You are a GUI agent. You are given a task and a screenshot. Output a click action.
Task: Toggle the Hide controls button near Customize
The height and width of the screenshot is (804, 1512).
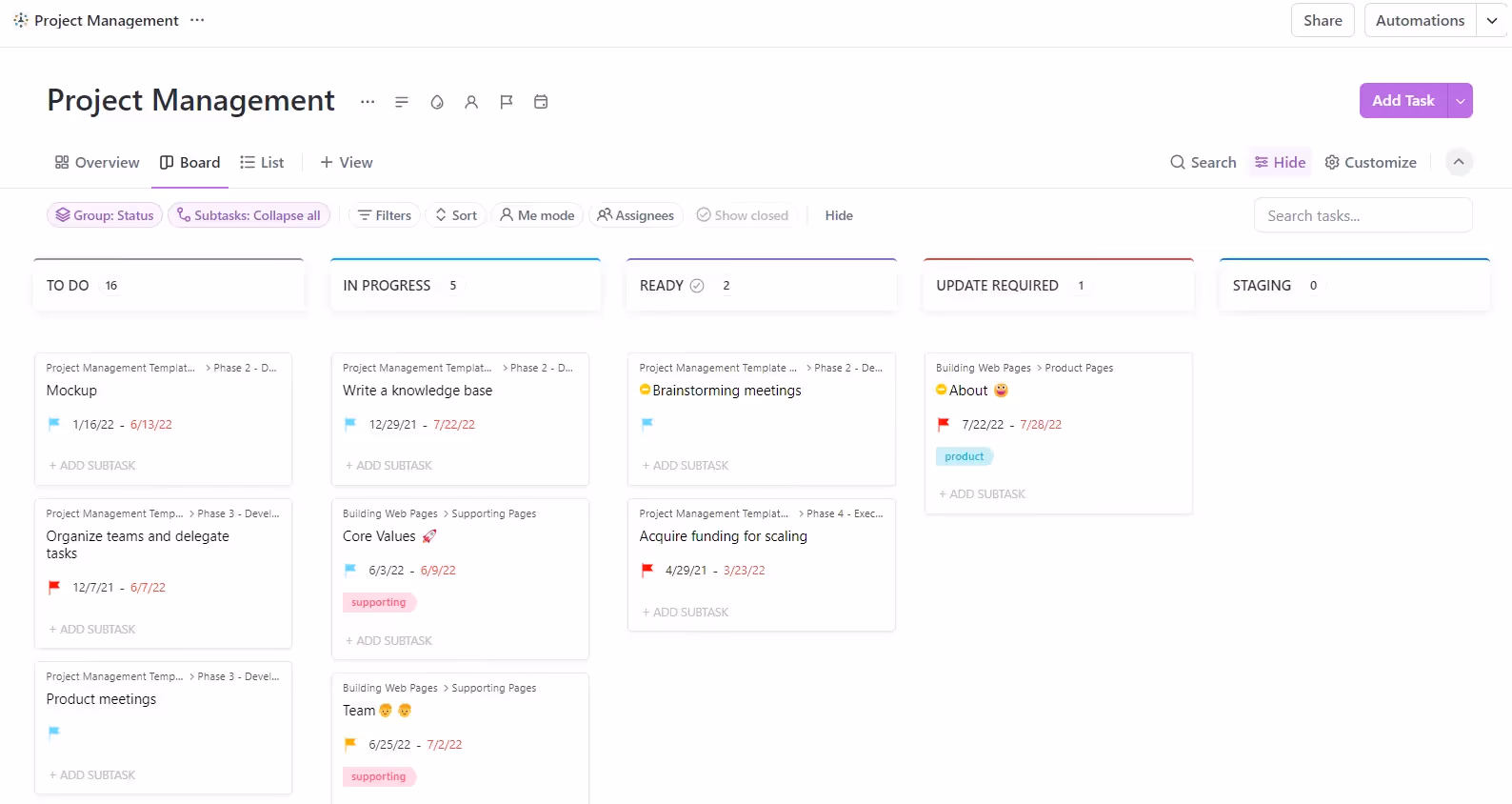(1281, 163)
